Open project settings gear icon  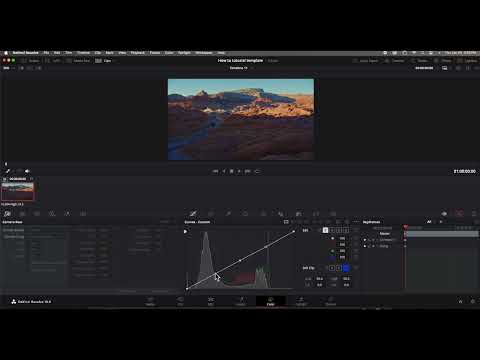coord(473,301)
